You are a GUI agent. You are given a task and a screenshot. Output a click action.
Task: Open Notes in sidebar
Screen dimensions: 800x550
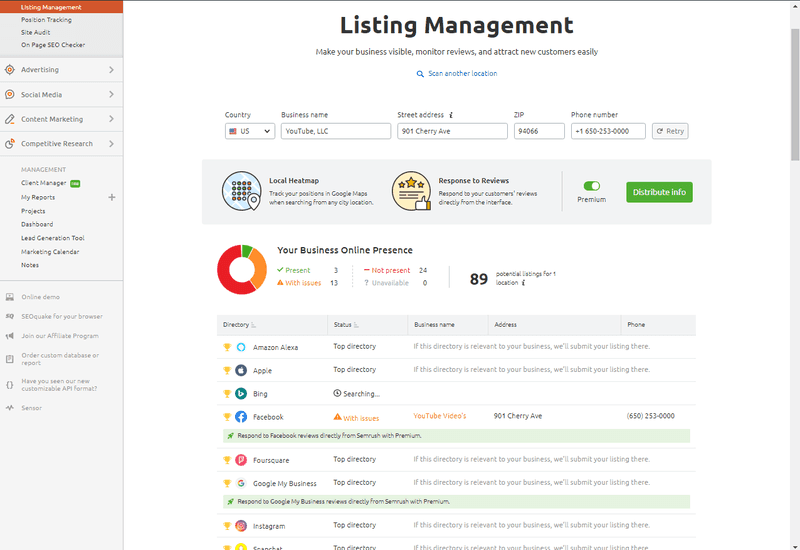[x=30, y=265]
